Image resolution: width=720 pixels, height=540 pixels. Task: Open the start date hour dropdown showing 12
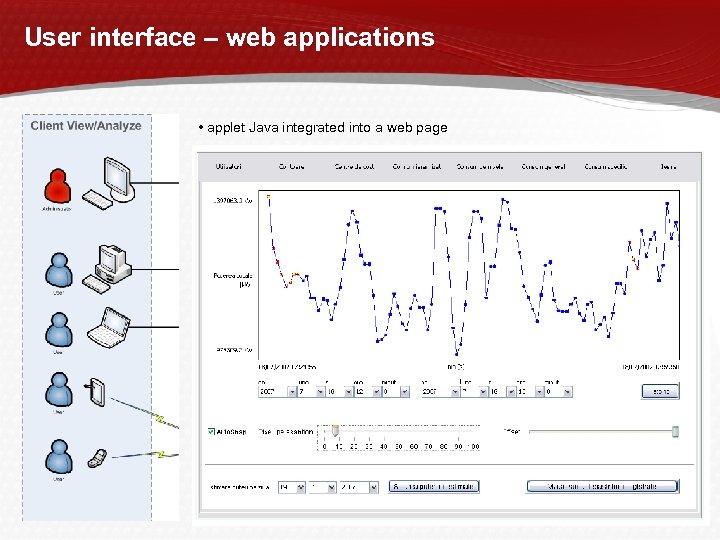[368, 392]
